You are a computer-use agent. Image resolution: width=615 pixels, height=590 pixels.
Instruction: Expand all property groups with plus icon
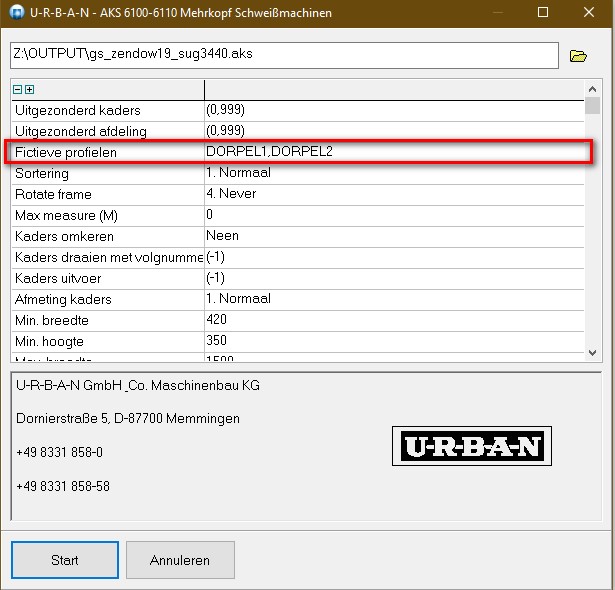point(29,89)
